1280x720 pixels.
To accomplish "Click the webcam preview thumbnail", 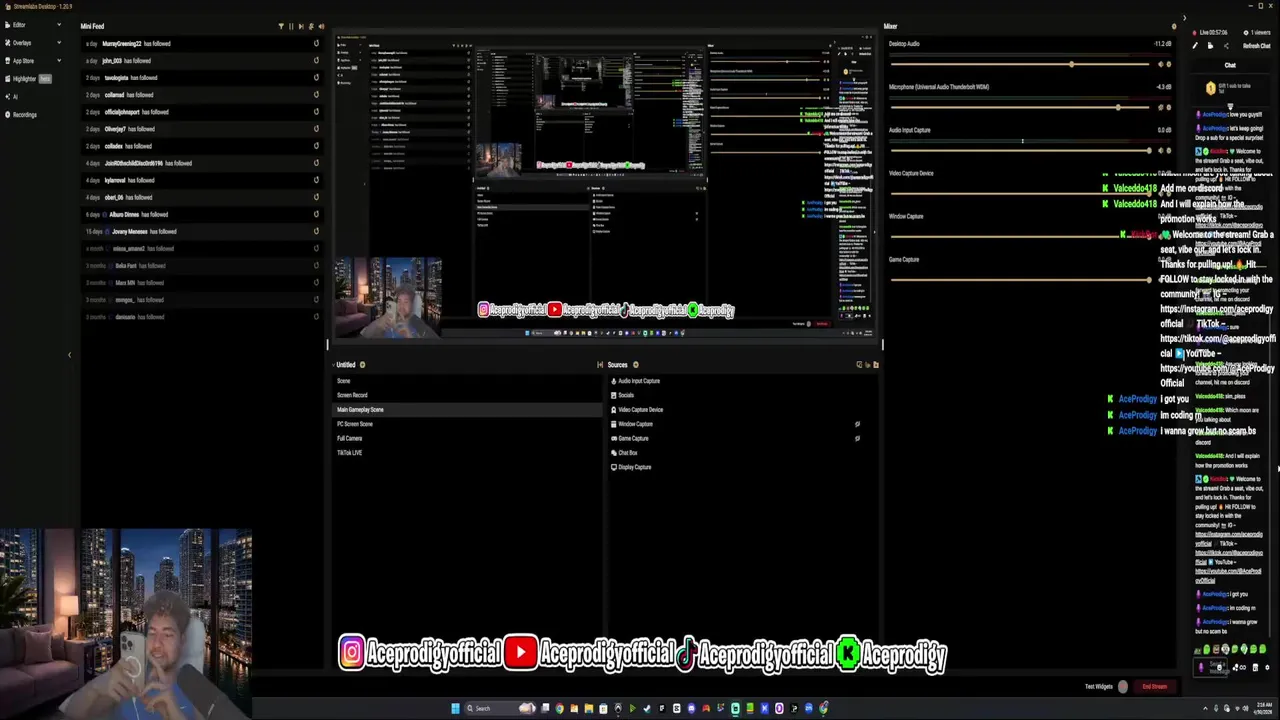I will coord(126,624).
